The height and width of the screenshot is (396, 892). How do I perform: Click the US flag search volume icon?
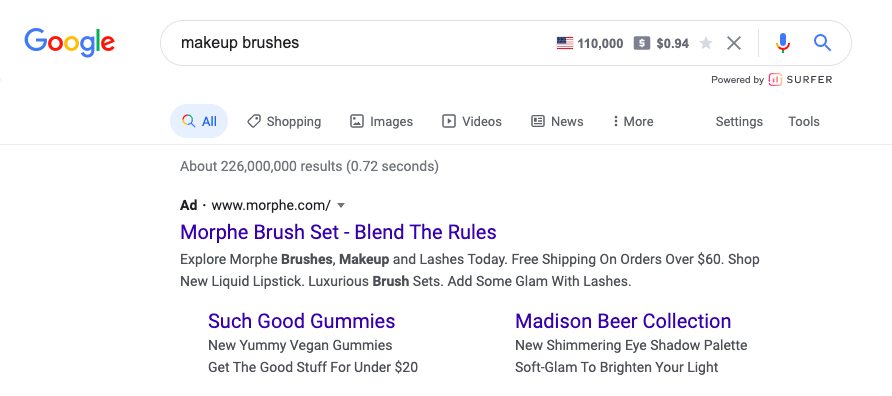click(x=564, y=43)
